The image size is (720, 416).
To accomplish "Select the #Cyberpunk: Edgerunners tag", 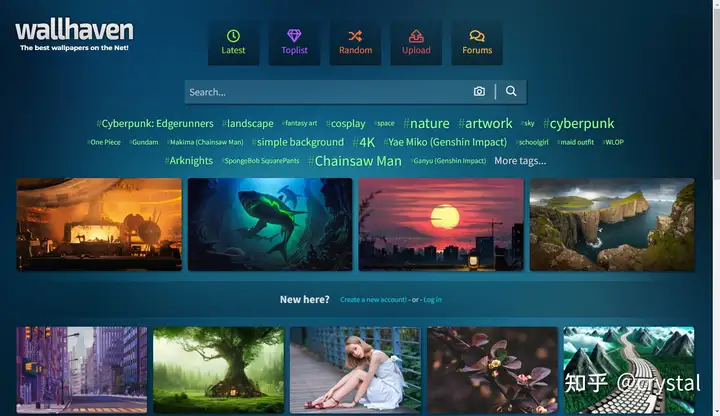I will tap(155, 124).
